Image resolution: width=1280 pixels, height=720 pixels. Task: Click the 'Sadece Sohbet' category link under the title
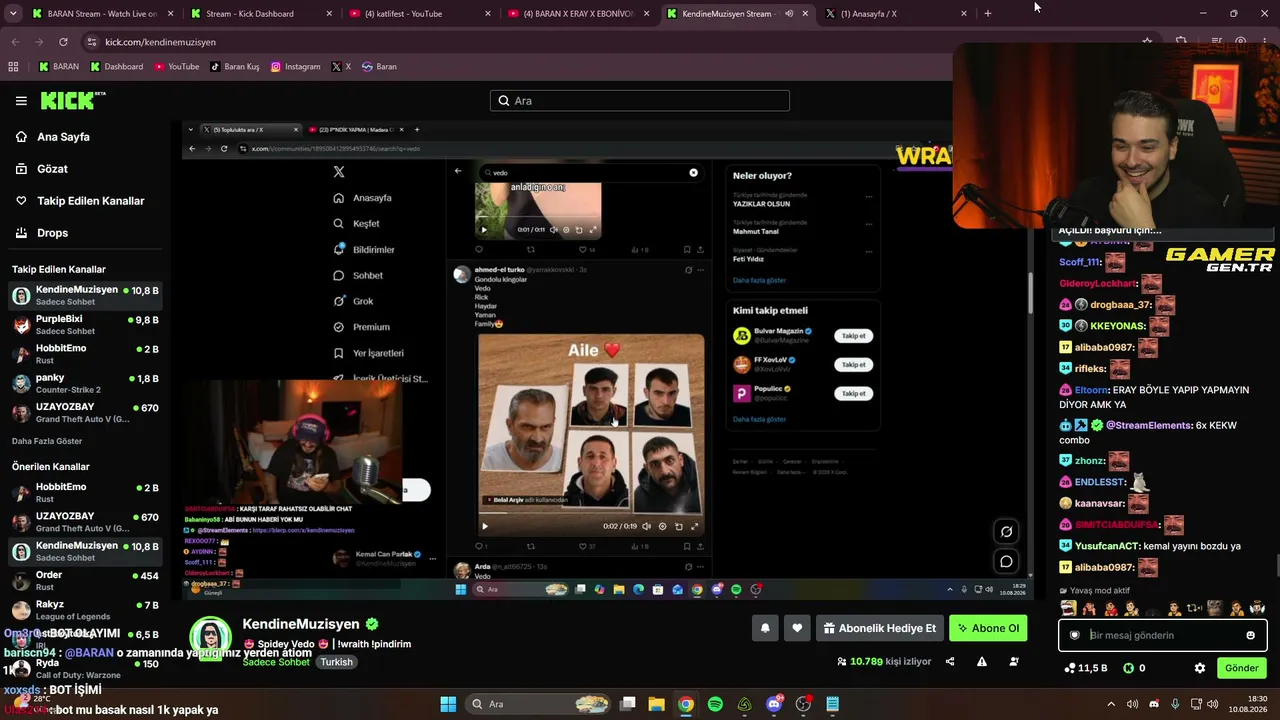(277, 662)
